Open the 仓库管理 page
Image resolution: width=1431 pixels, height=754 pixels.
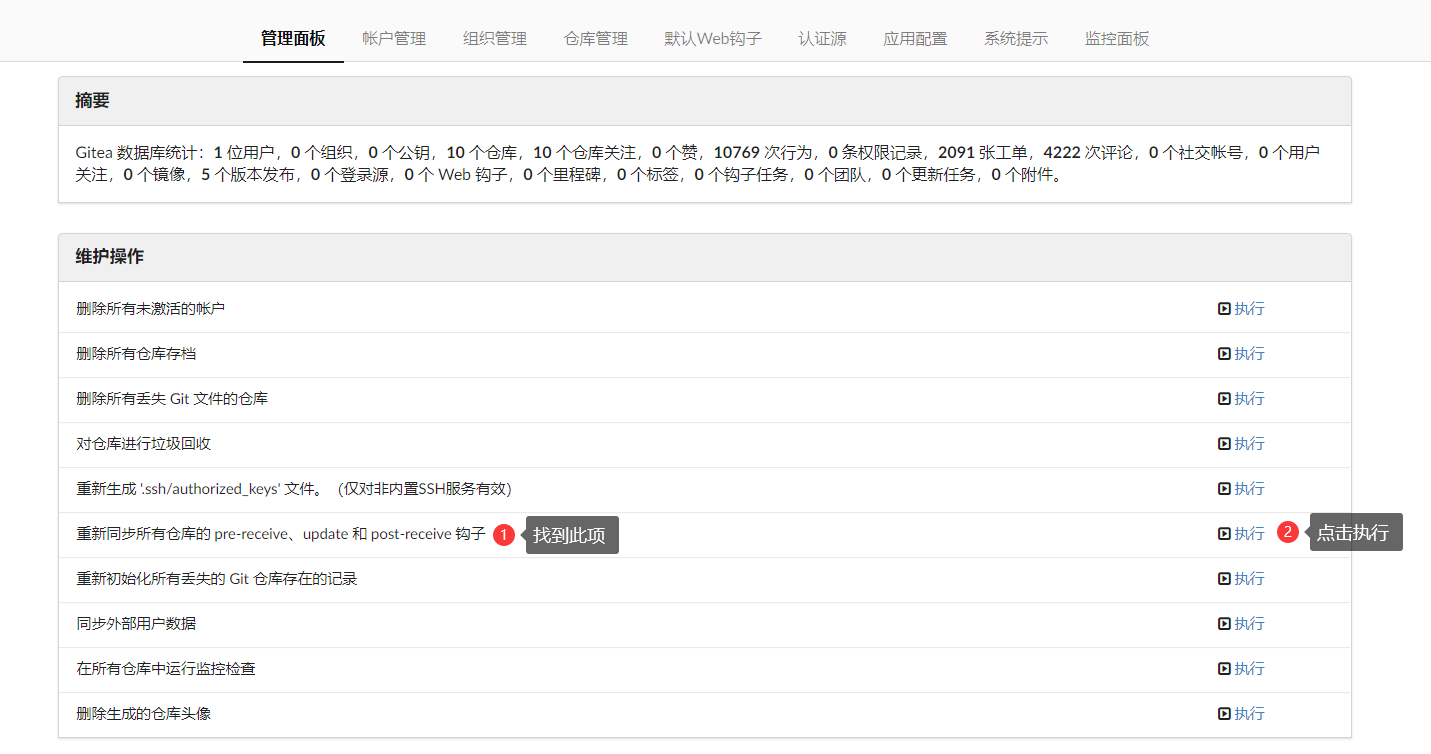point(595,38)
